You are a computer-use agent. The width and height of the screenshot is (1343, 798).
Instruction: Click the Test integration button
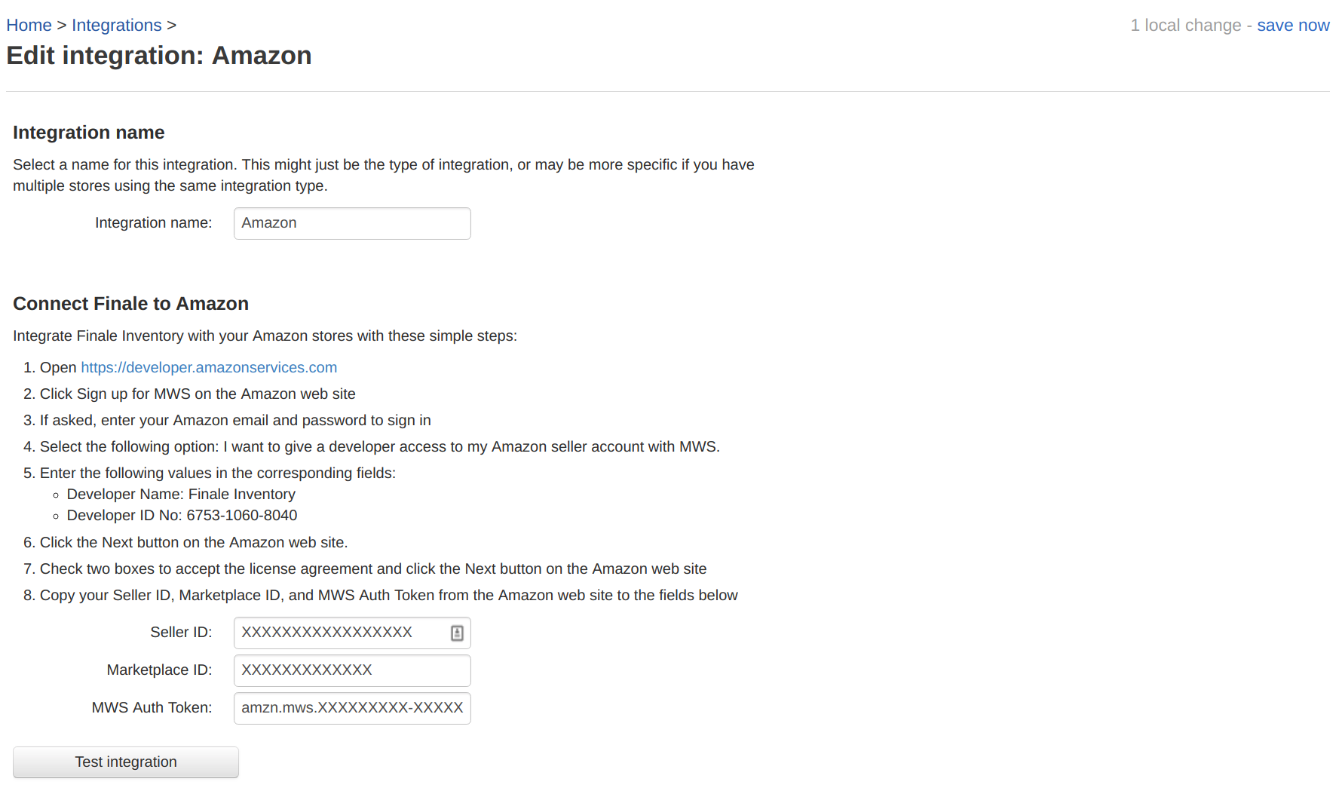click(x=126, y=762)
